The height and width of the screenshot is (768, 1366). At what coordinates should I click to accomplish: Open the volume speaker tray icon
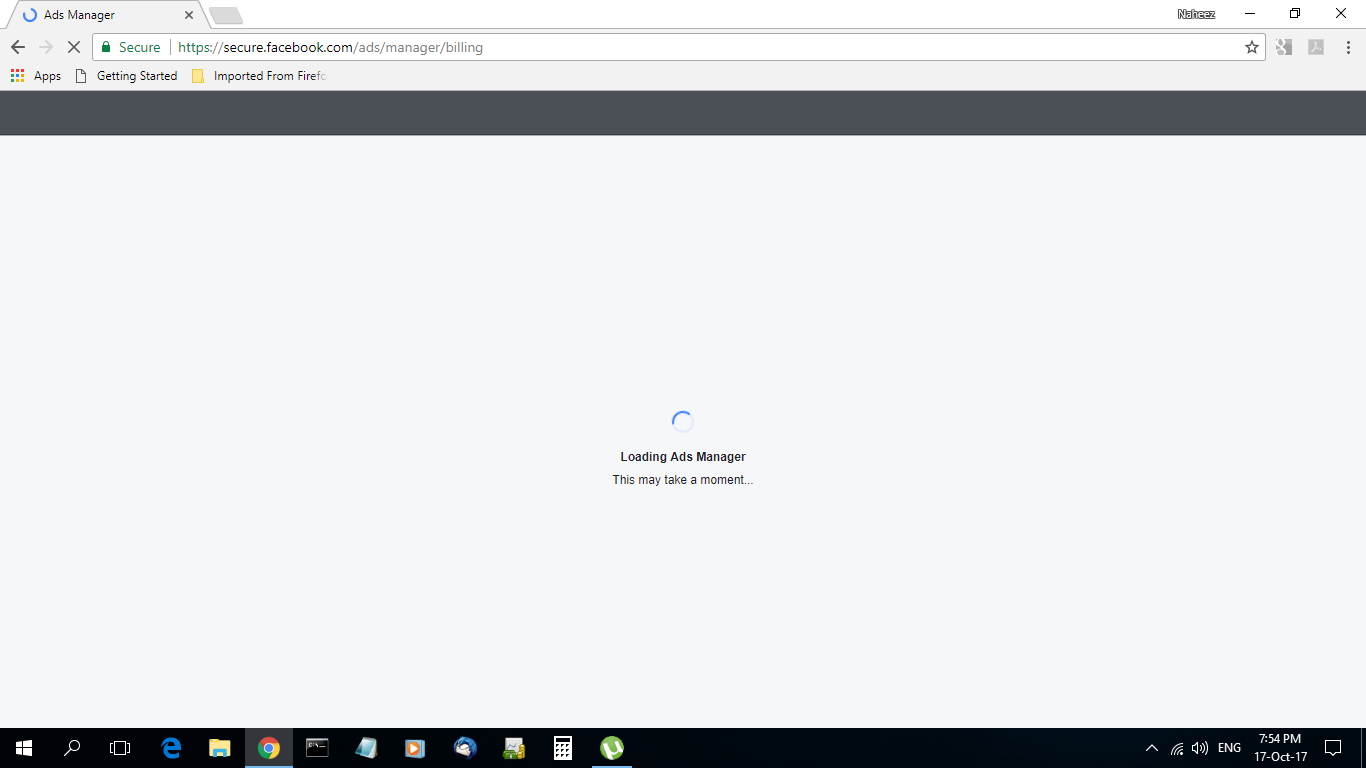coord(1200,748)
